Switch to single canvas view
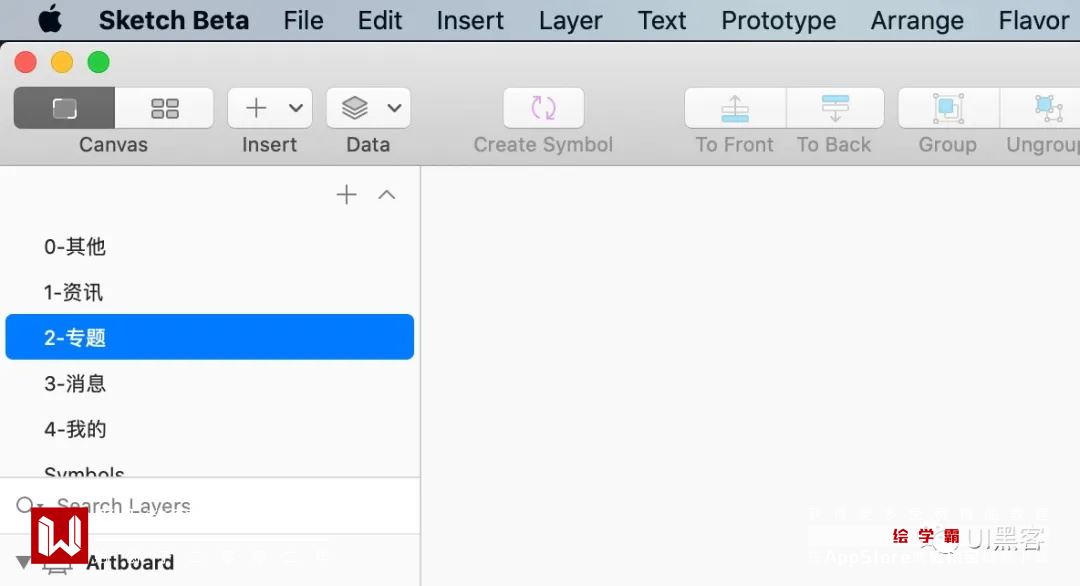Image resolution: width=1080 pixels, height=586 pixels. [64, 108]
